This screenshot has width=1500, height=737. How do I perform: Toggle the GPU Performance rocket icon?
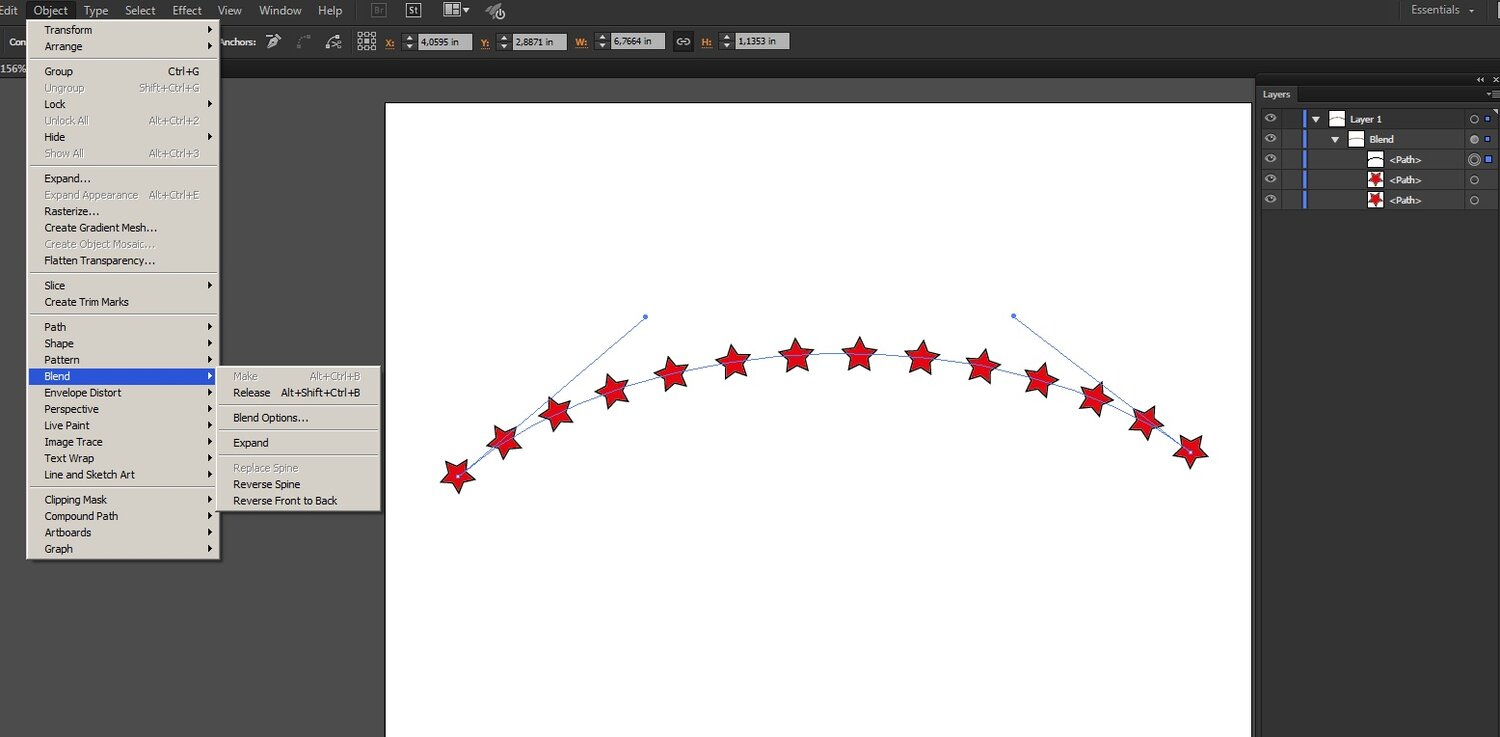(x=495, y=11)
